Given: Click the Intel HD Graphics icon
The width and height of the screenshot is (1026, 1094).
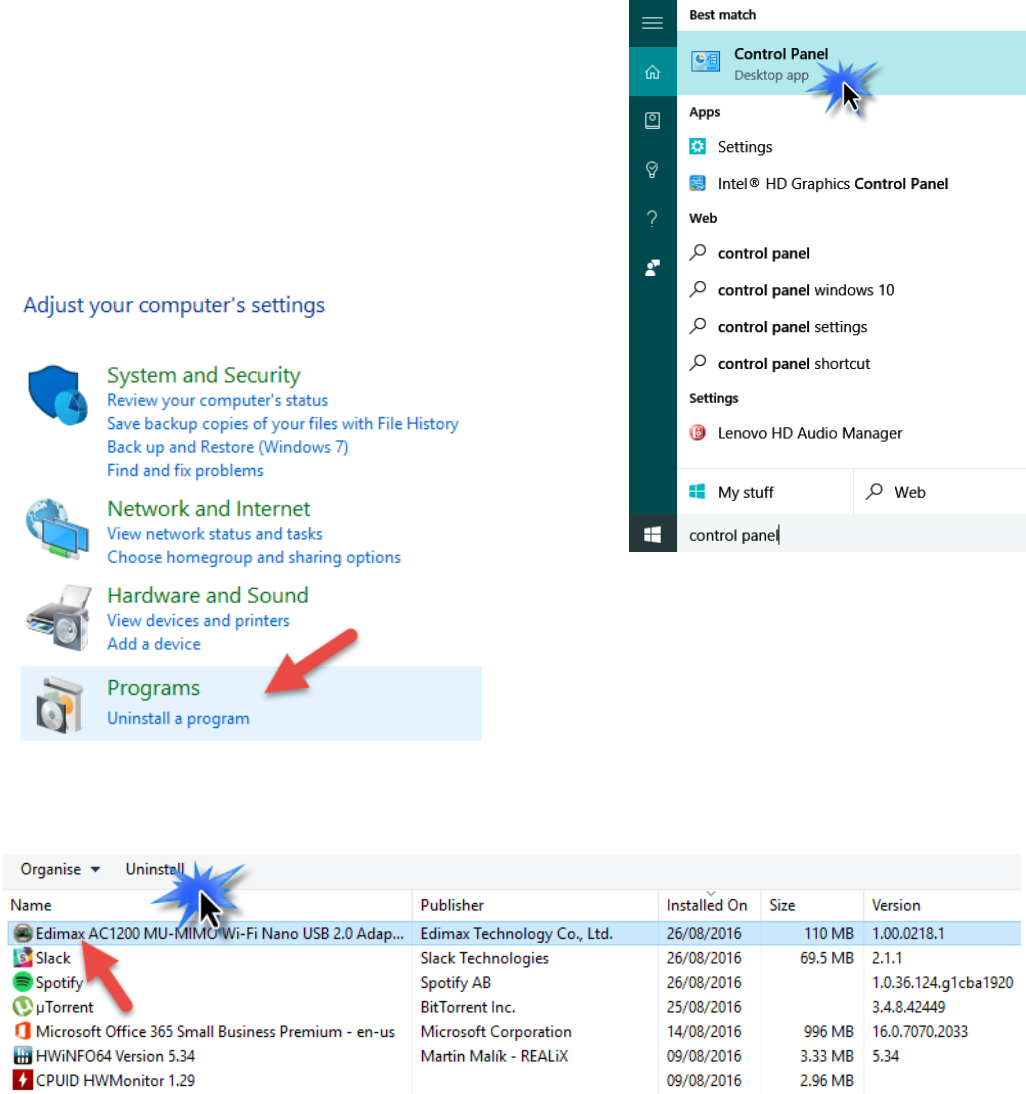Looking at the screenshot, I should [697, 183].
